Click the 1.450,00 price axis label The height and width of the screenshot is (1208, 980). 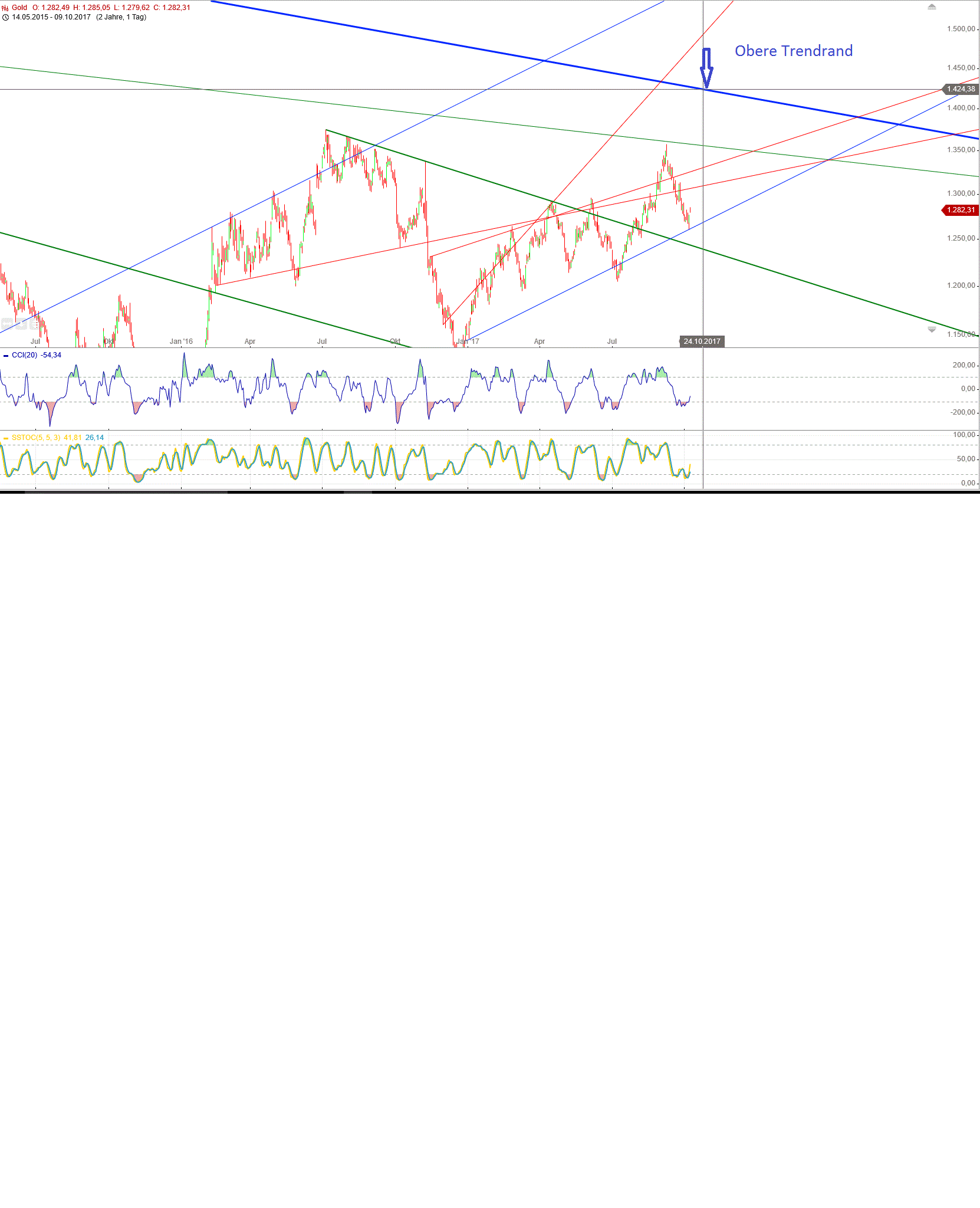click(x=961, y=68)
